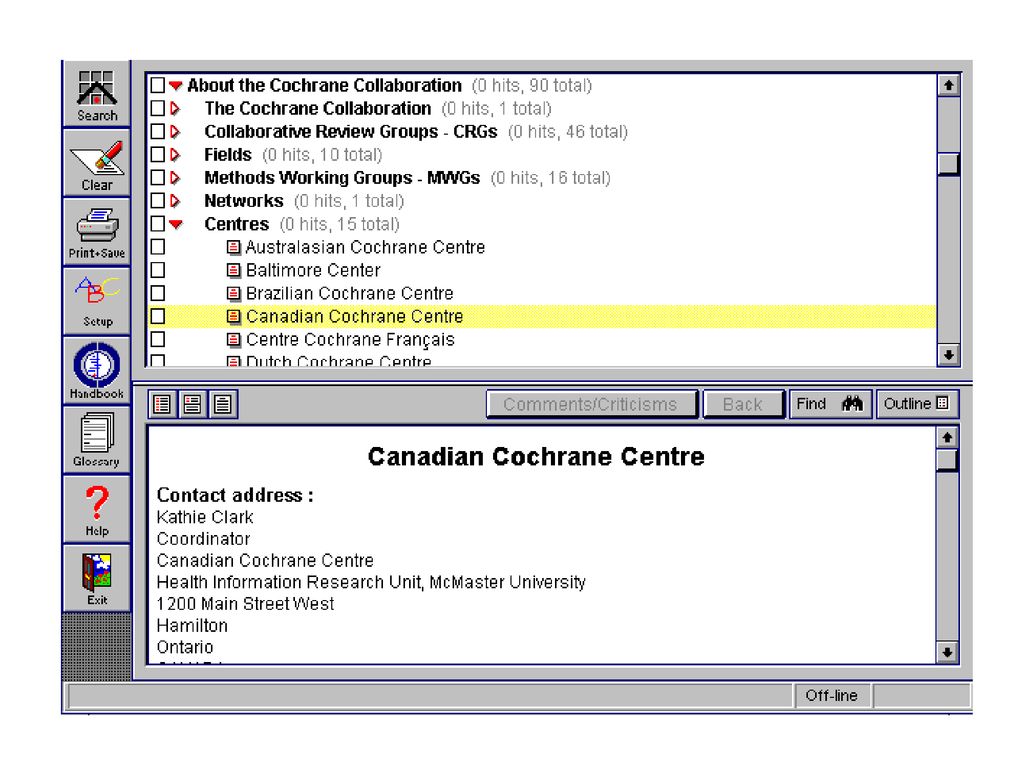This screenshot has width=1024, height=768.
Task: Select the second document view icon
Action: [x=192, y=404]
